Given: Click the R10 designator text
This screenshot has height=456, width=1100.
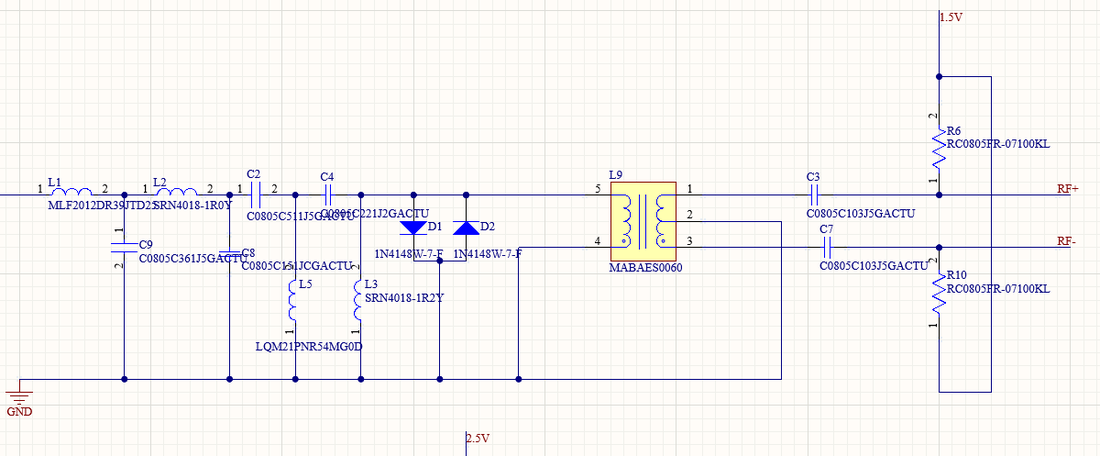Looking at the screenshot, I should coord(956,275).
